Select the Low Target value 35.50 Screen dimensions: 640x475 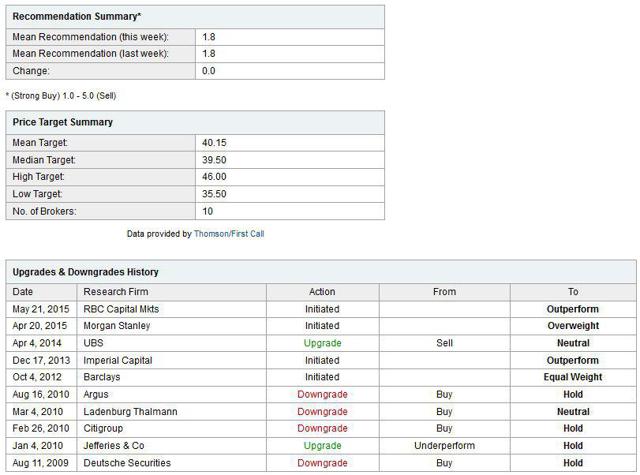(x=214, y=194)
